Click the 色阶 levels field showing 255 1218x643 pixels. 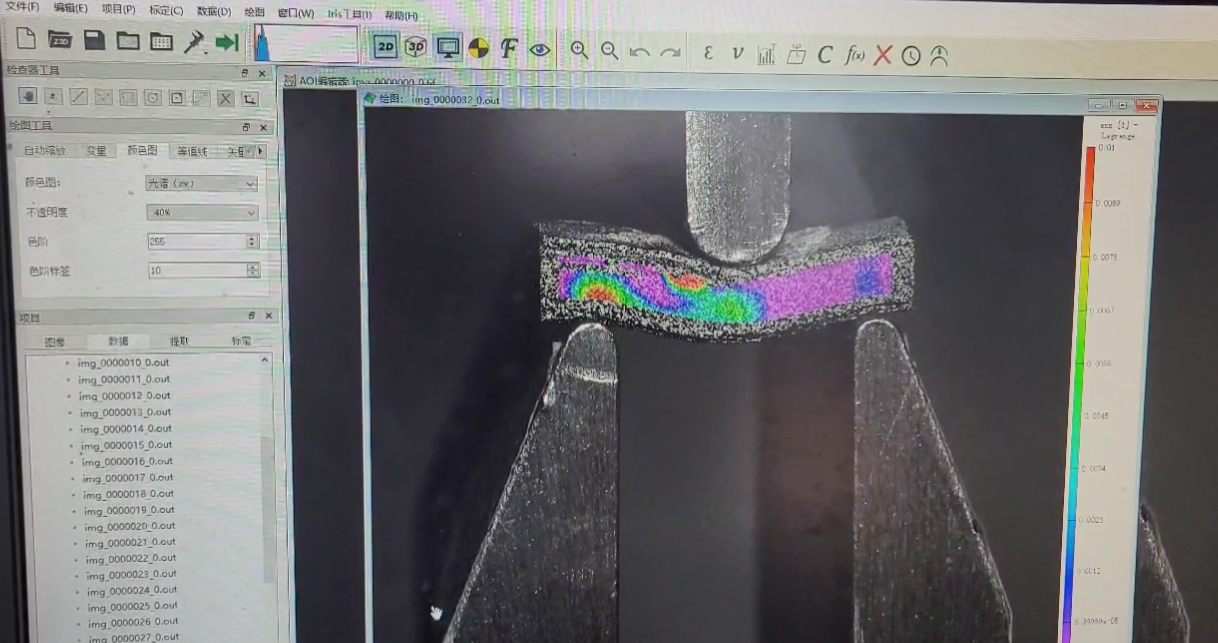[196, 242]
